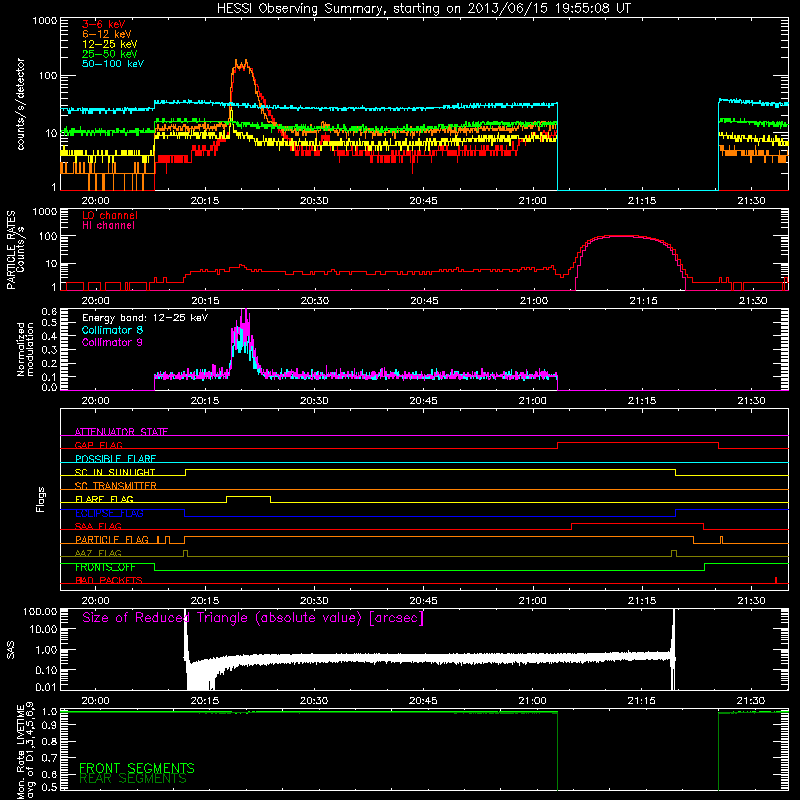The height and width of the screenshot is (800, 800).
Task: Click the raised GAP FLAG step segment
Action: pyautogui.click(x=638, y=443)
